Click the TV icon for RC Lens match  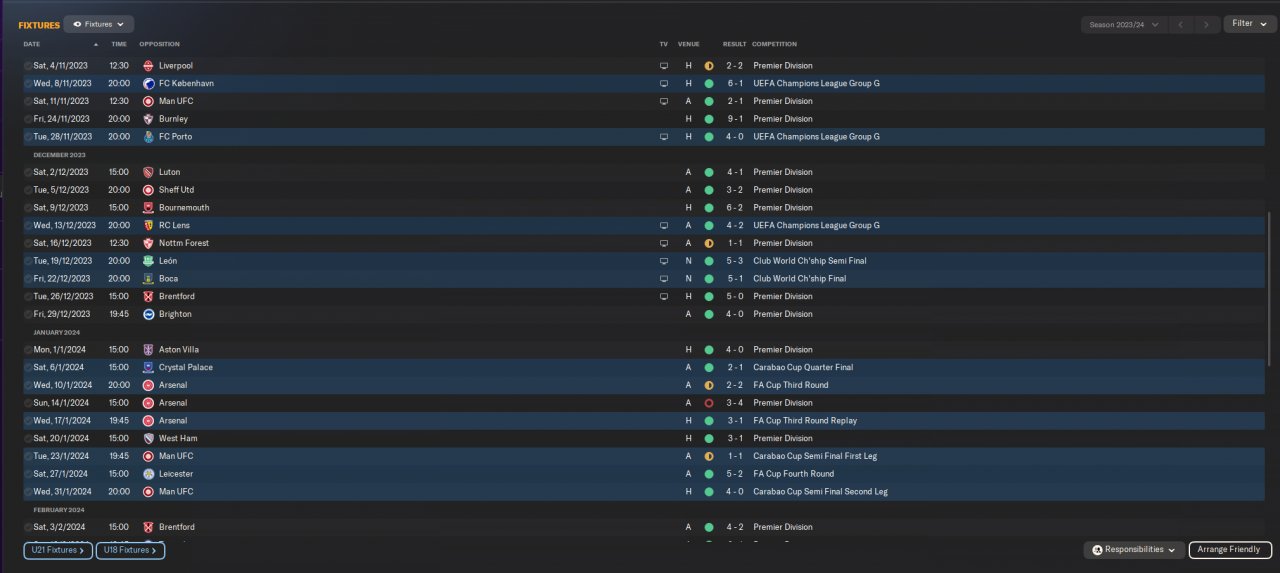pos(663,226)
